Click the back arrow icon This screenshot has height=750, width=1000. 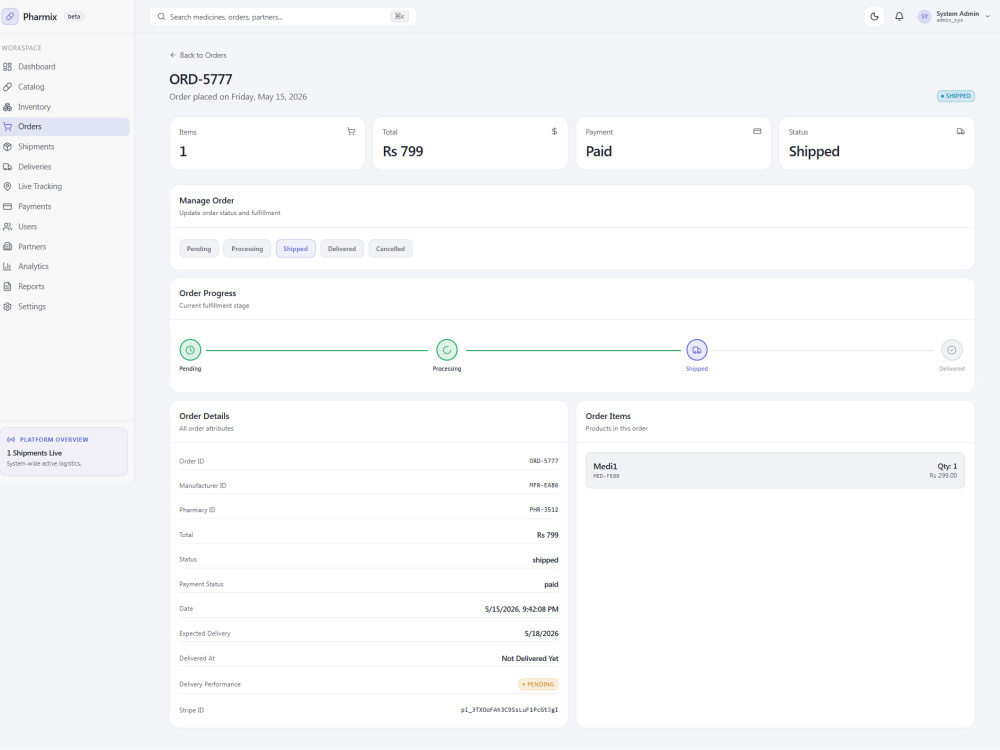pos(173,55)
